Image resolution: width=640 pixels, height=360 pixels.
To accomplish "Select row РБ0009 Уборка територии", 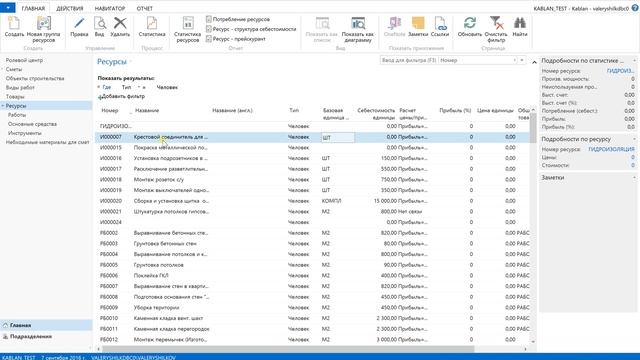I will click(x=312, y=307).
